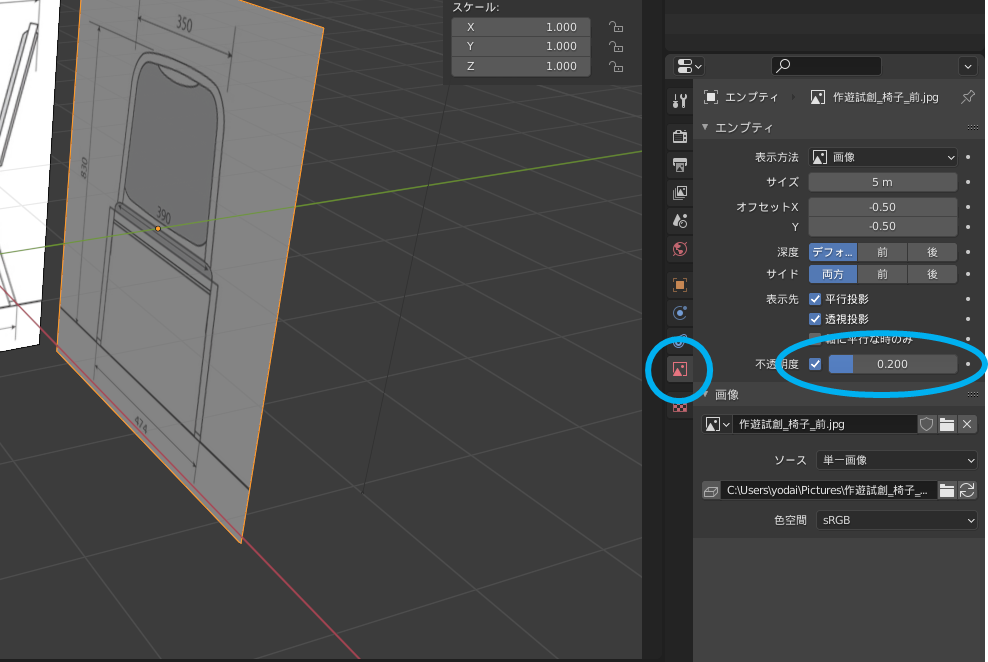Unlink the image with the X icon

point(967,425)
